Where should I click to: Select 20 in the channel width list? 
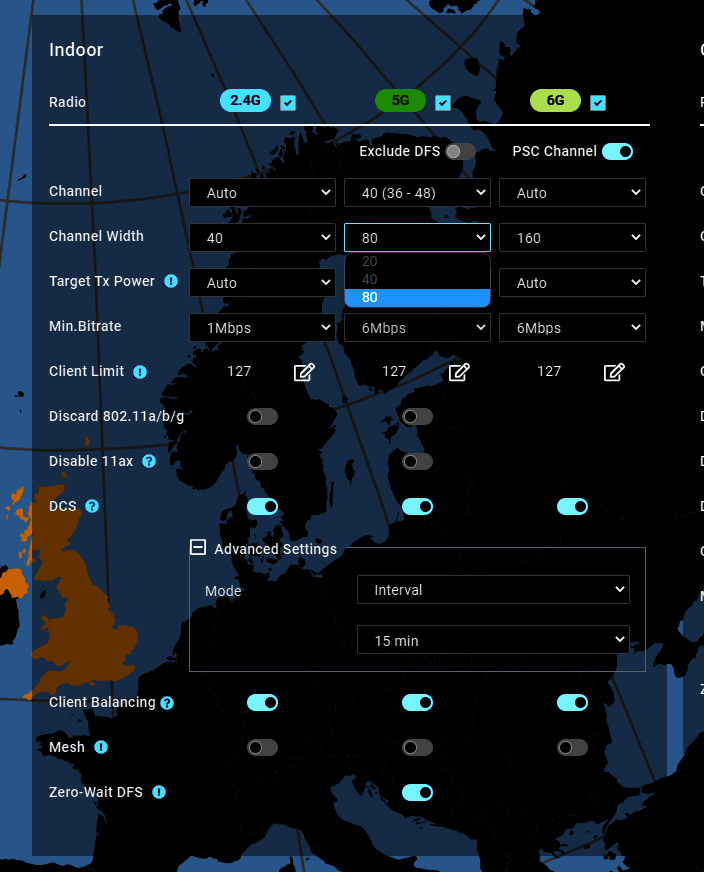(x=370, y=261)
